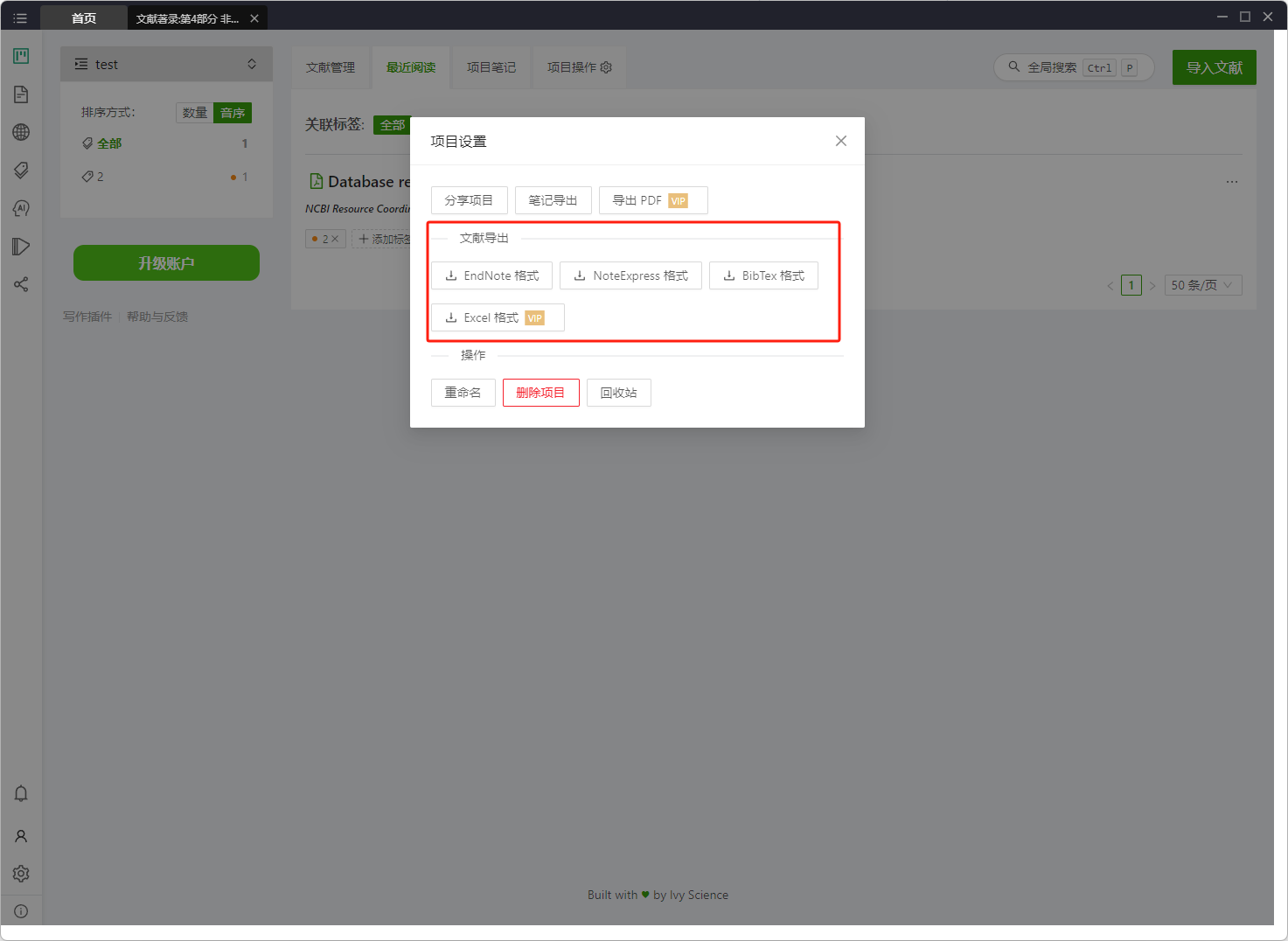Click 删除项目 button

click(540, 393)
